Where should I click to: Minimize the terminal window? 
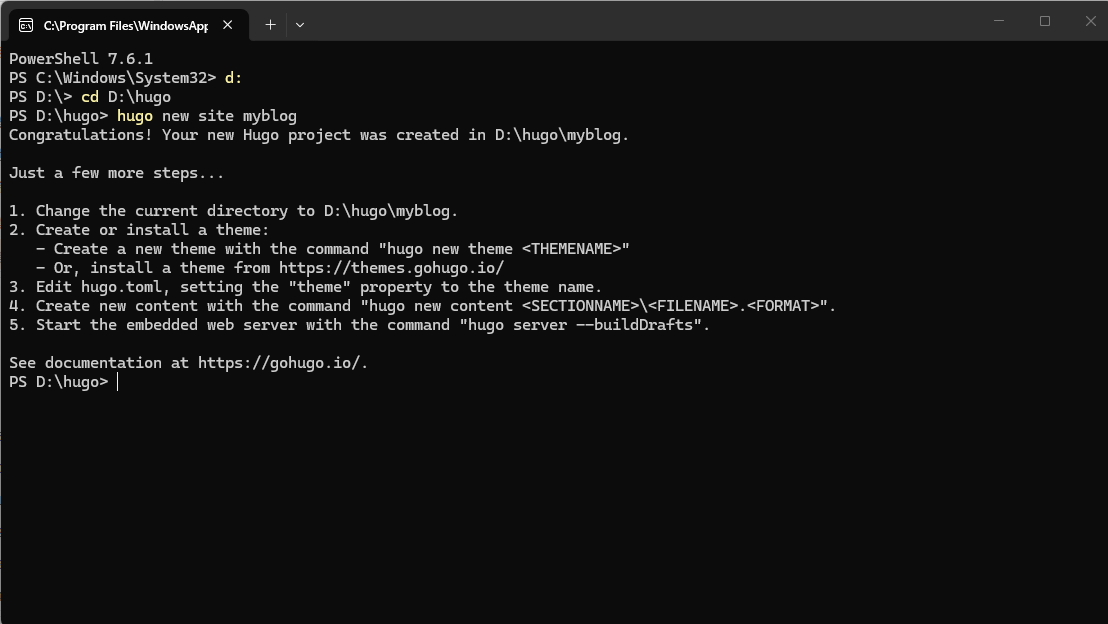pos(998,21)
